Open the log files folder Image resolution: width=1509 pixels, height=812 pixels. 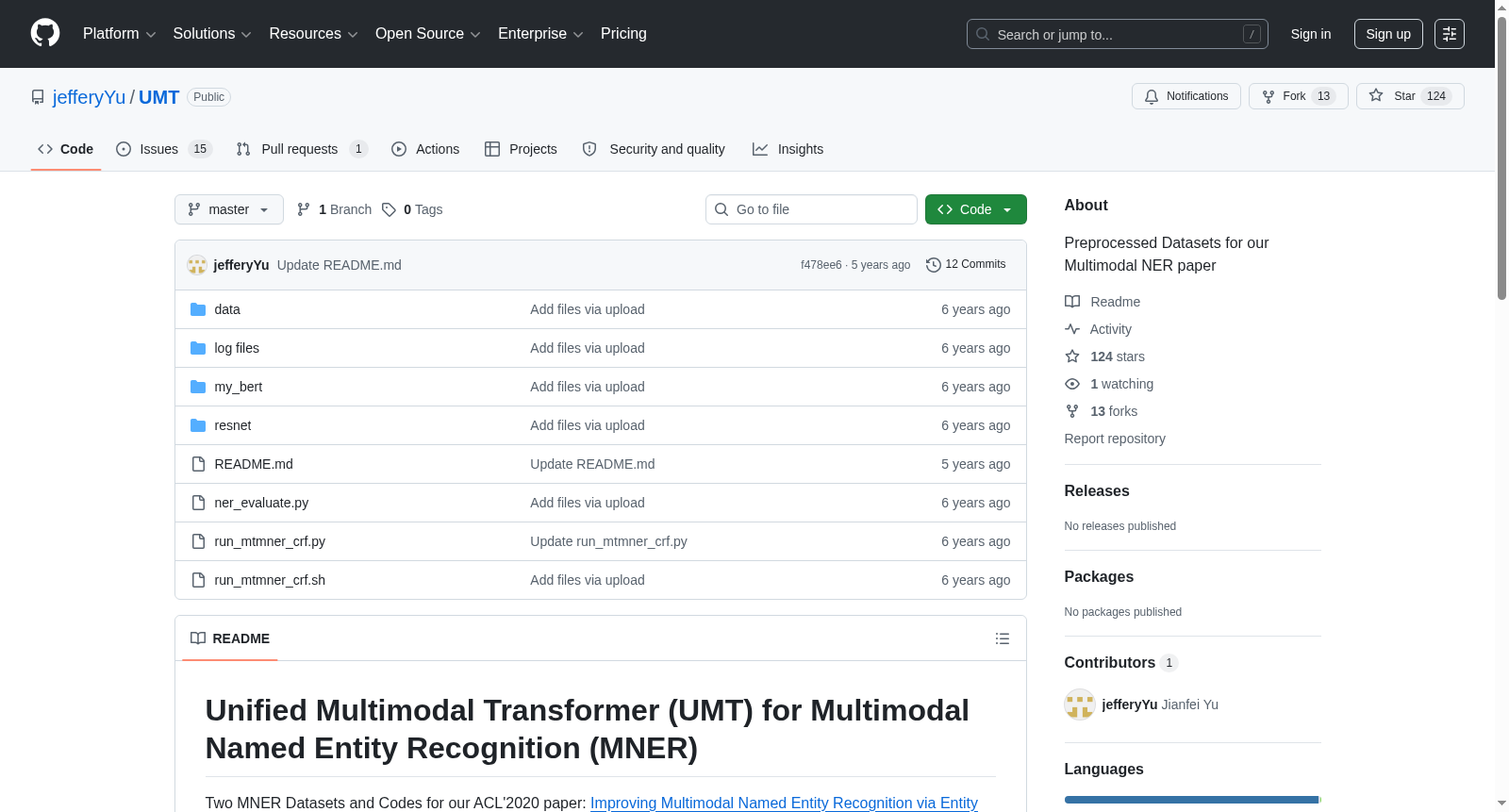[237, 348]
